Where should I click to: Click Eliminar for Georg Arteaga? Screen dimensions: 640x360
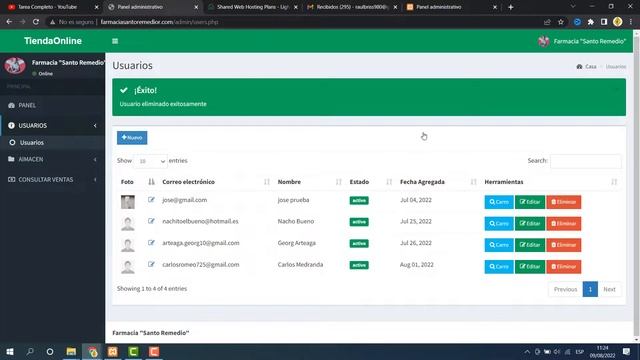pyautogui.click(x=564, y=245)
